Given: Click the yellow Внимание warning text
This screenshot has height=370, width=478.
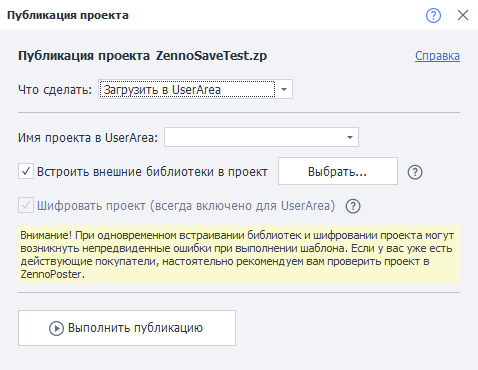Looking at the screenshot, I should click(239, 254).
